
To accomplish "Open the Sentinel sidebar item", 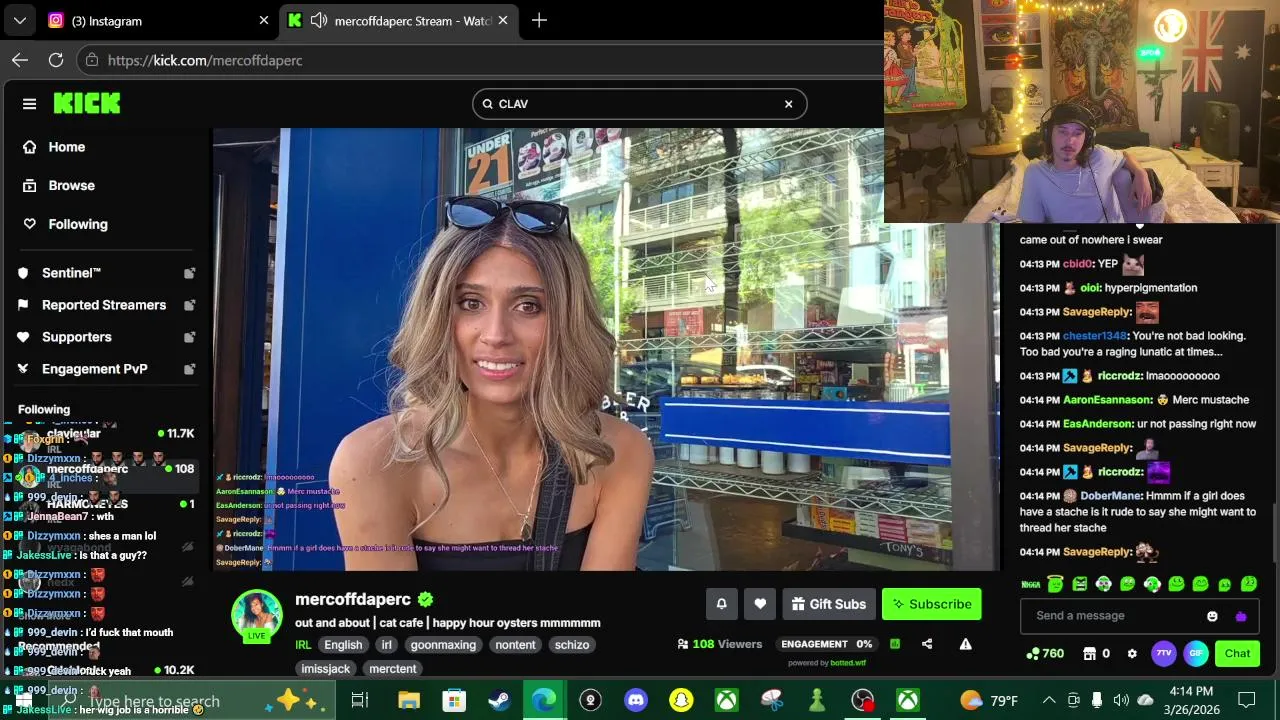I will point(71,273).
